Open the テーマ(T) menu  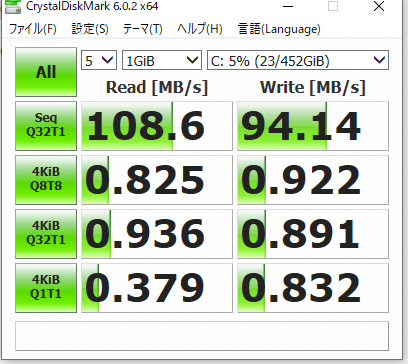[142, 29]
